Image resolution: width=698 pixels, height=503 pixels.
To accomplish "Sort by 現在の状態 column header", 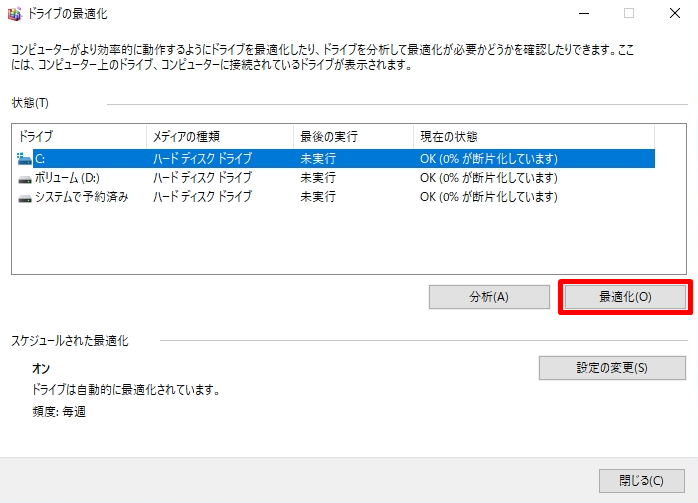I will click(x=534, y=136).
